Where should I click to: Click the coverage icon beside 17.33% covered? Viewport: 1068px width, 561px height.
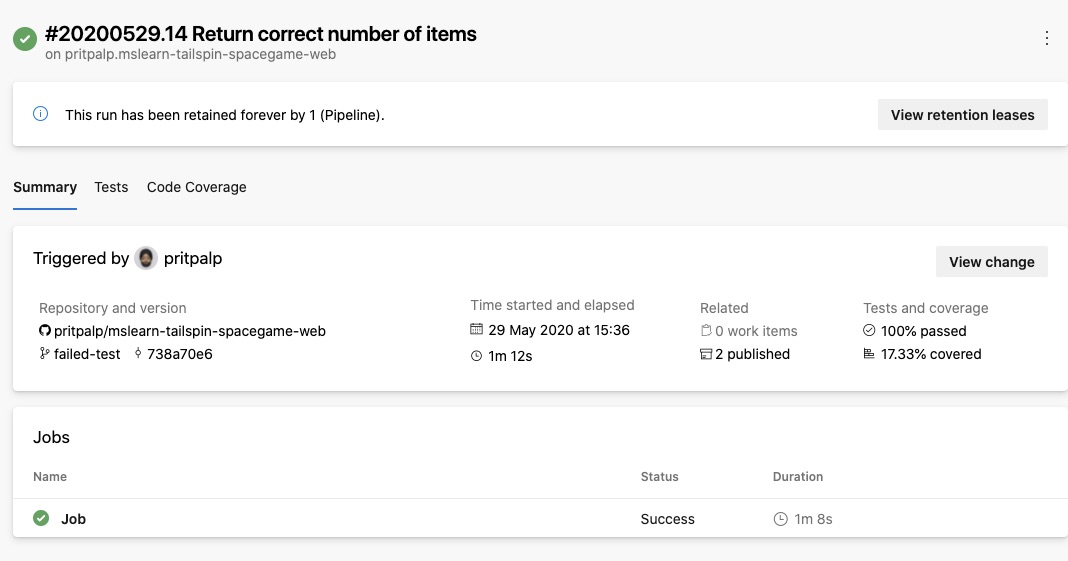[x=868, y=353]
